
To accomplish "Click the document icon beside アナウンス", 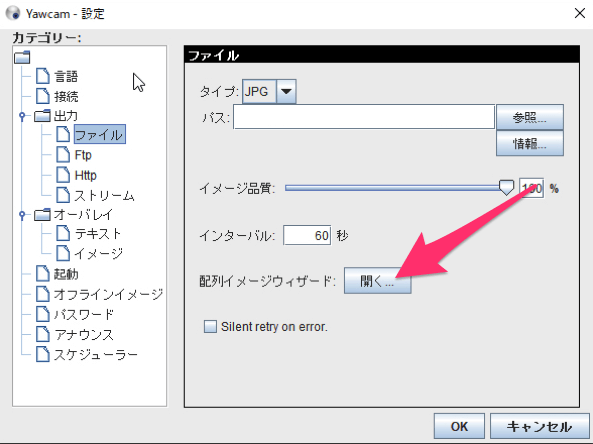I will pos(42,334).
